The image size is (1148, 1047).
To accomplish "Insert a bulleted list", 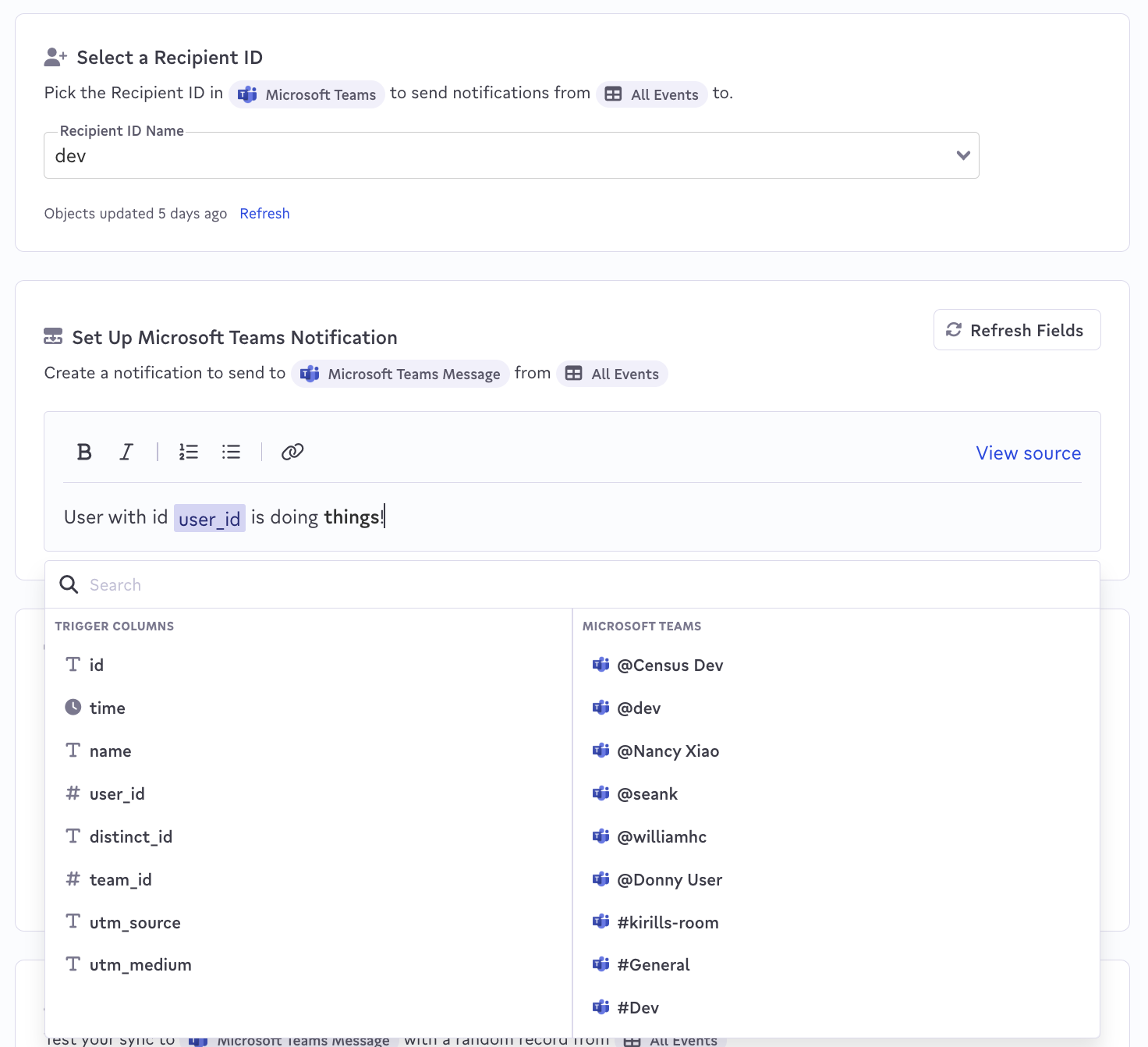I will 231,452.
